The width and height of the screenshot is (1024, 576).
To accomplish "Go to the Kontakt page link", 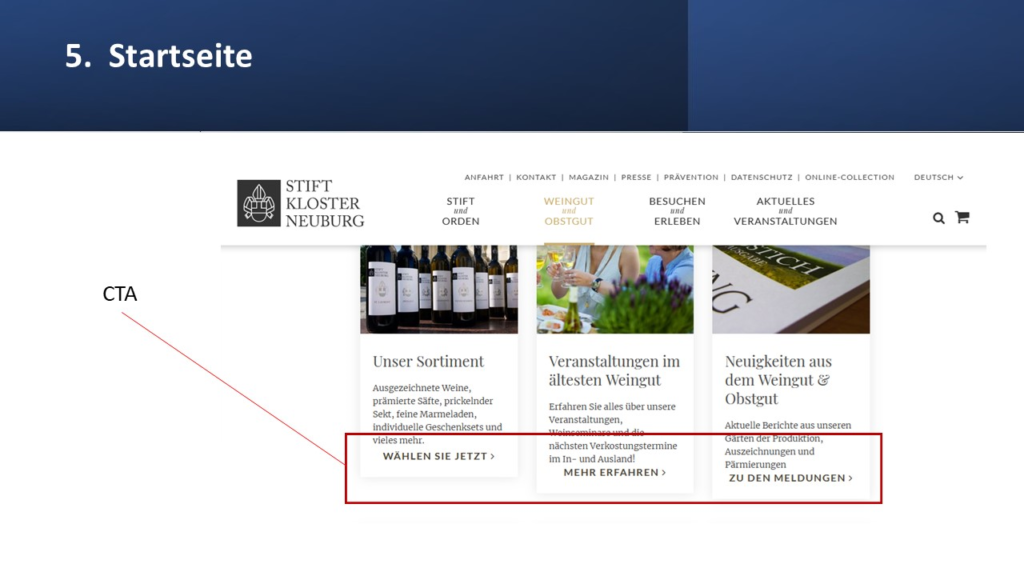I will (x=536, y=177).
